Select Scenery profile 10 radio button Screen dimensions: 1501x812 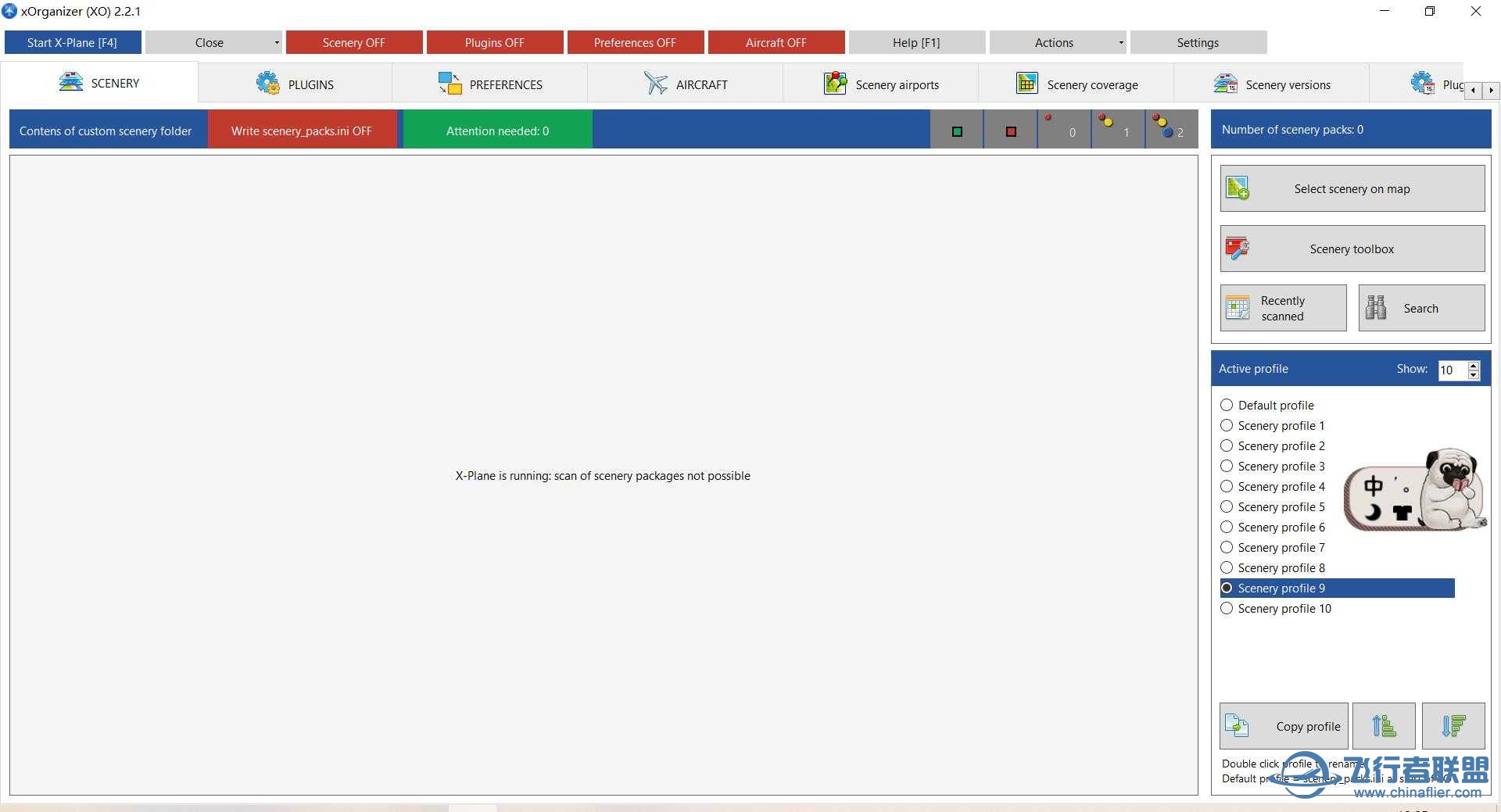click(1227, 608)
